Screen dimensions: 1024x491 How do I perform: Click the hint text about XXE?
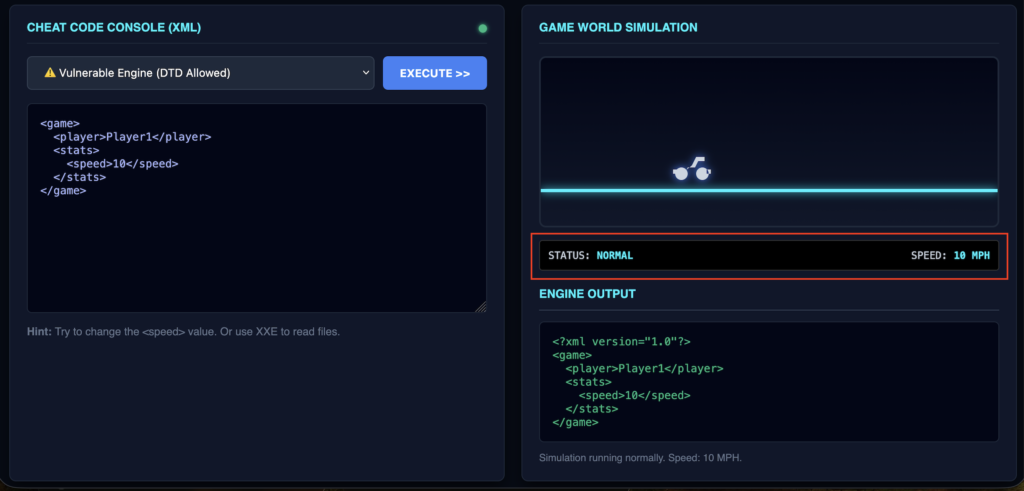click(183, 331)
